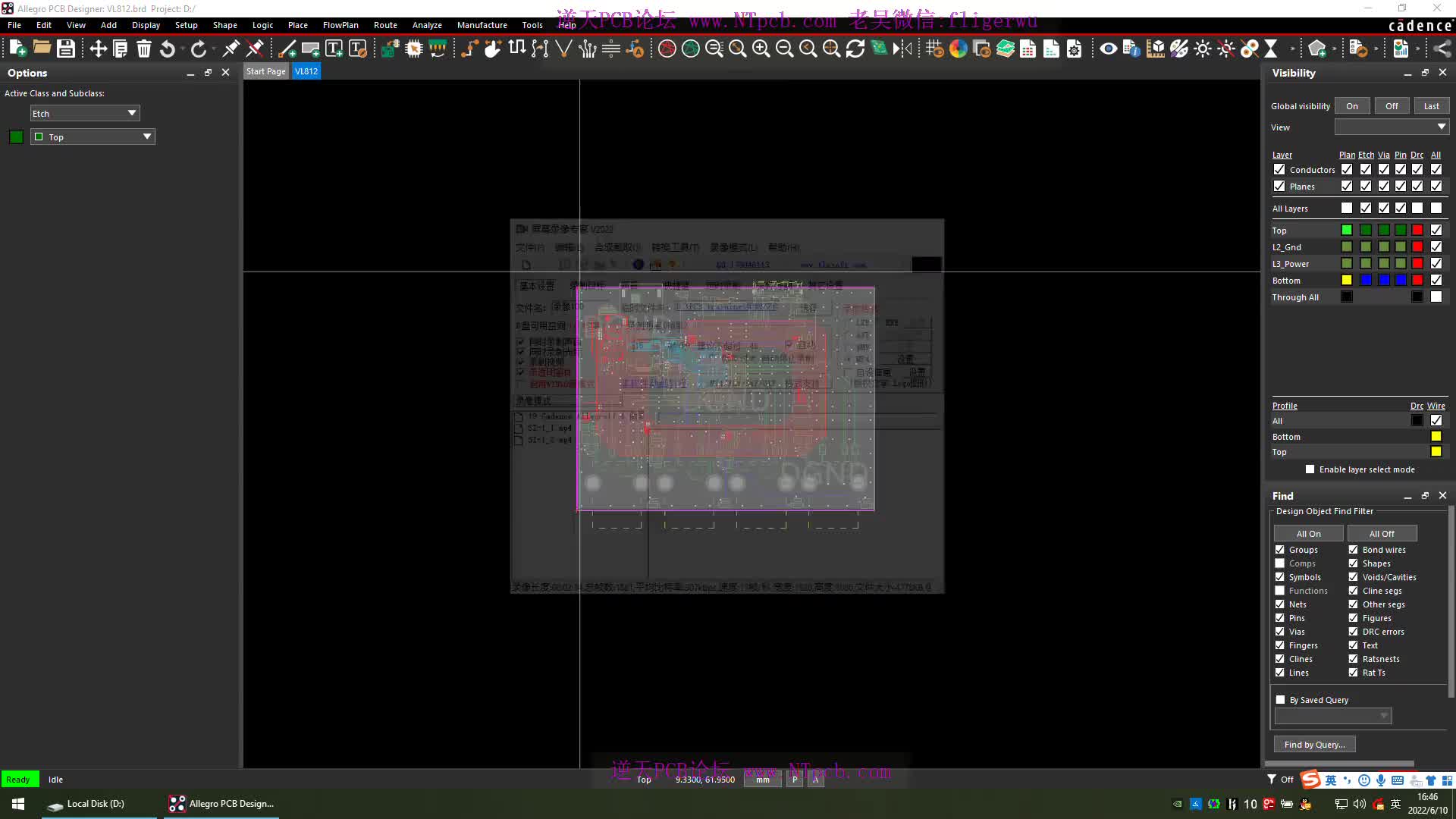Enable the By Saved Query checkbox

point(1281,700)
